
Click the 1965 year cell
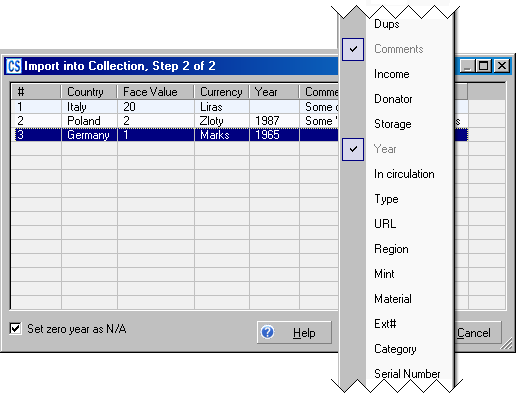[x=274, y=135]
